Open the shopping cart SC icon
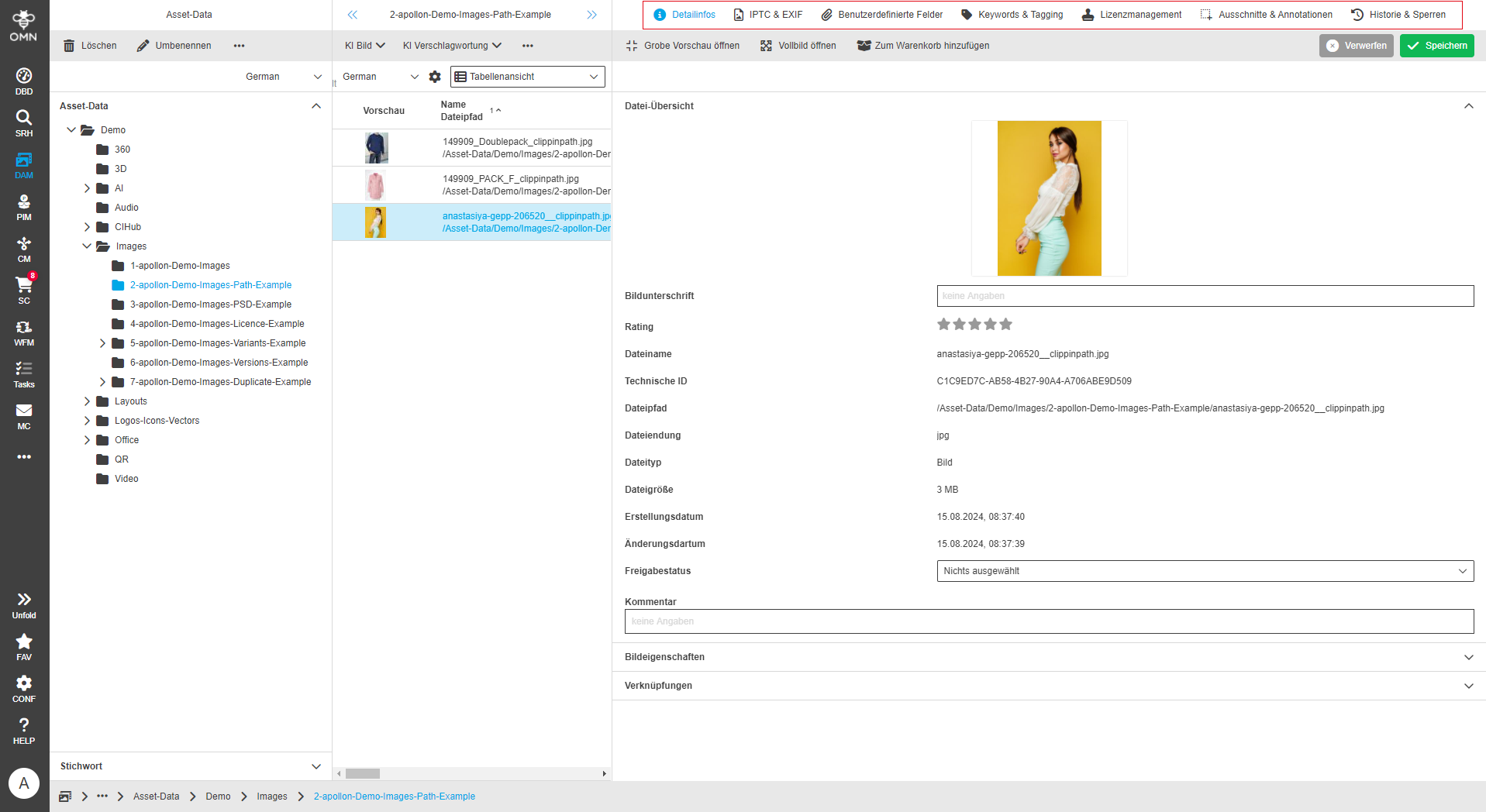Screen dimensions: 1486x812 24,289
